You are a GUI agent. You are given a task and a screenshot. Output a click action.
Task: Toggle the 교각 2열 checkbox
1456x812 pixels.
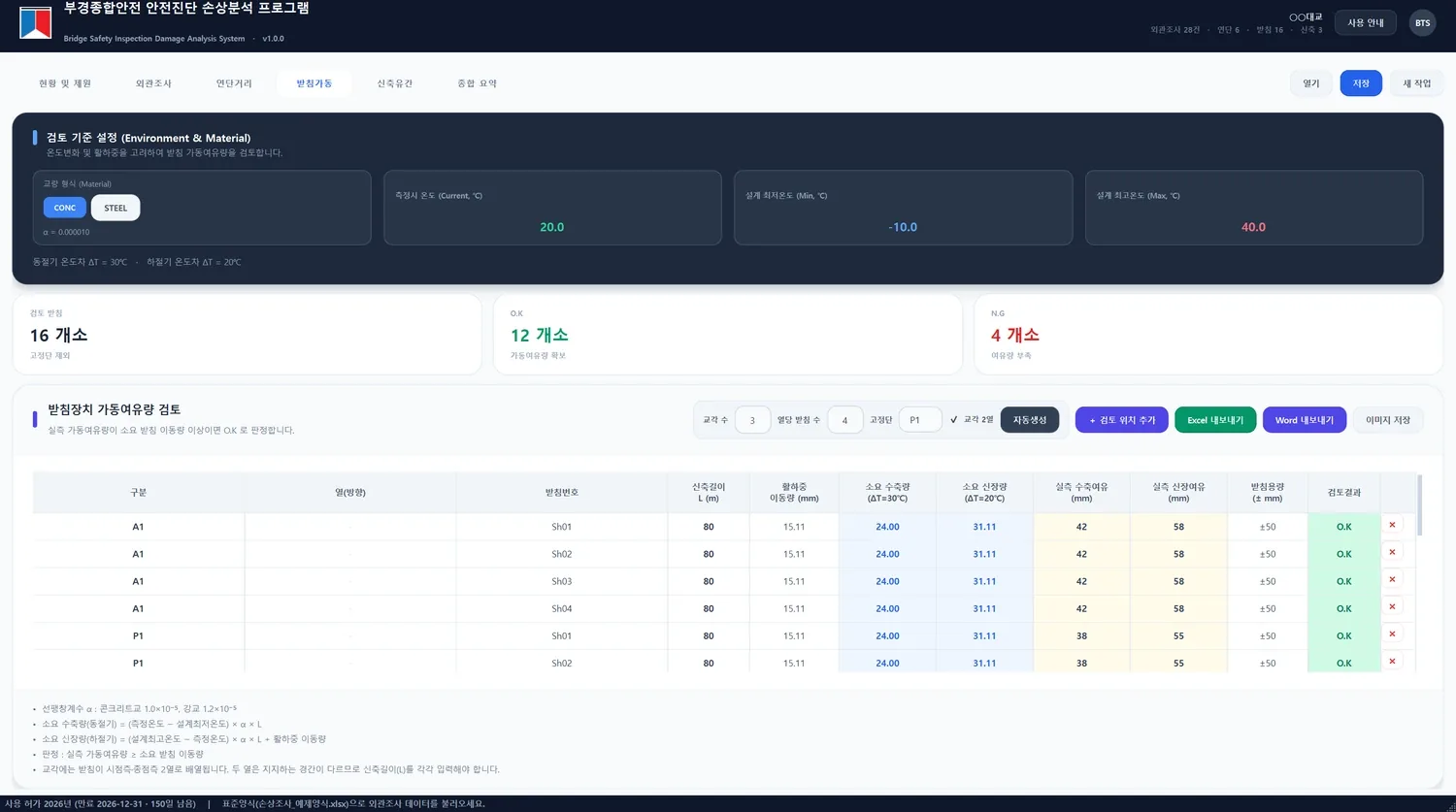coord(954,420)
